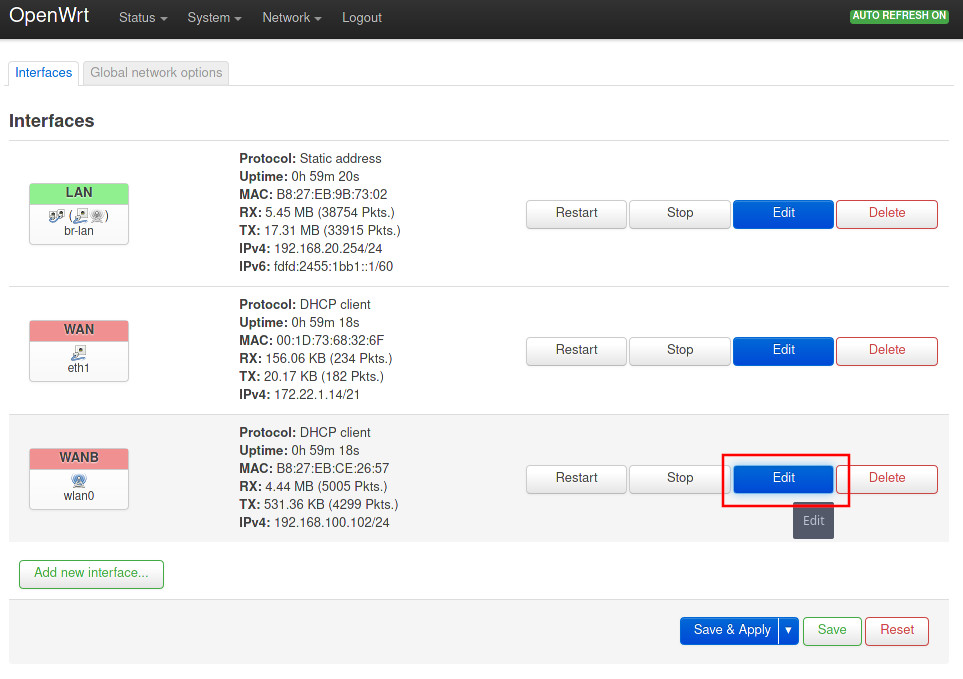This screenshot has width=963, height=679.
Task: Toggle the AUTO REFRESH ON indicator
Action: click(x=899, y=15)
